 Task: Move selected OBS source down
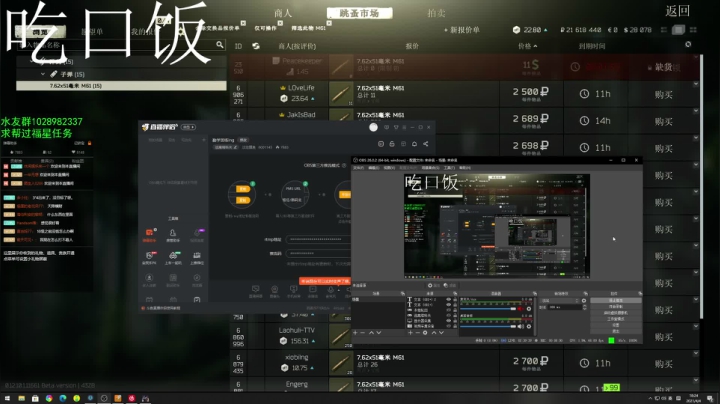coord(441,333)
